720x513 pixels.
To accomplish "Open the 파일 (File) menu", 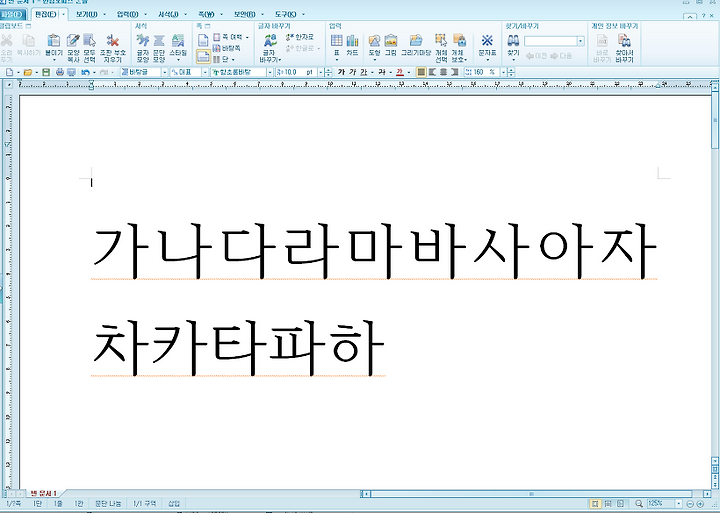I will tap(12, 14).
